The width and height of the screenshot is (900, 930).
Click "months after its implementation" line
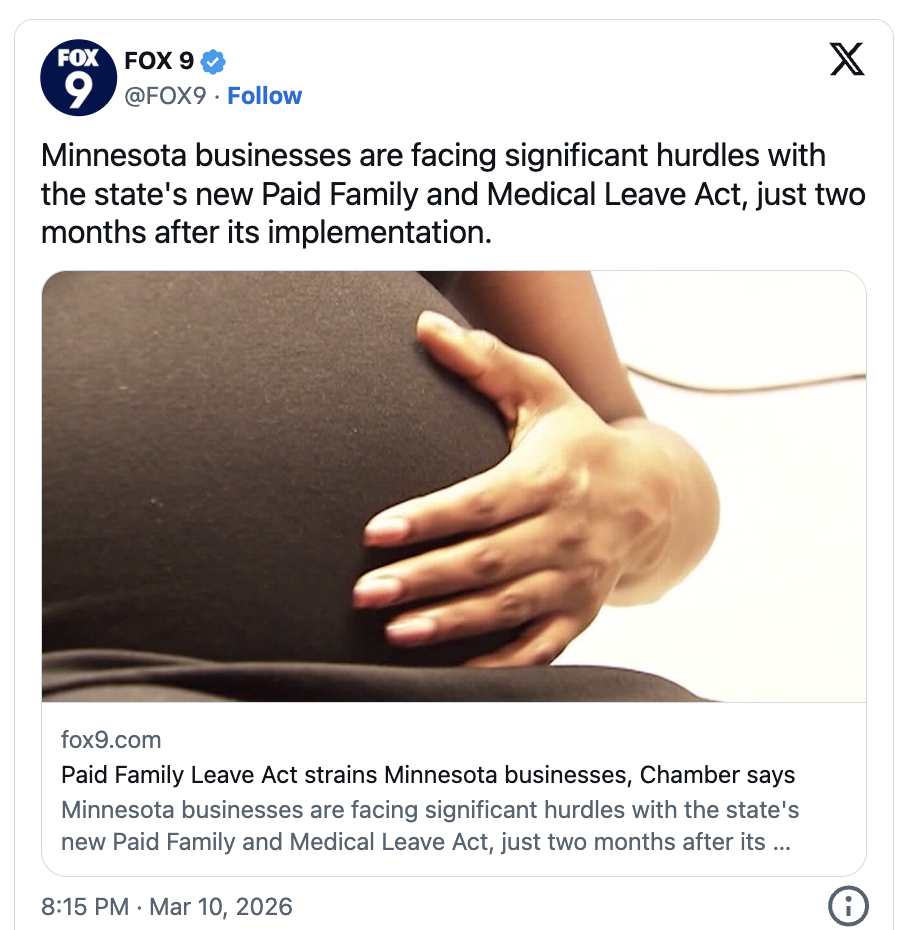pyautogui.click(x=266, y=232)
